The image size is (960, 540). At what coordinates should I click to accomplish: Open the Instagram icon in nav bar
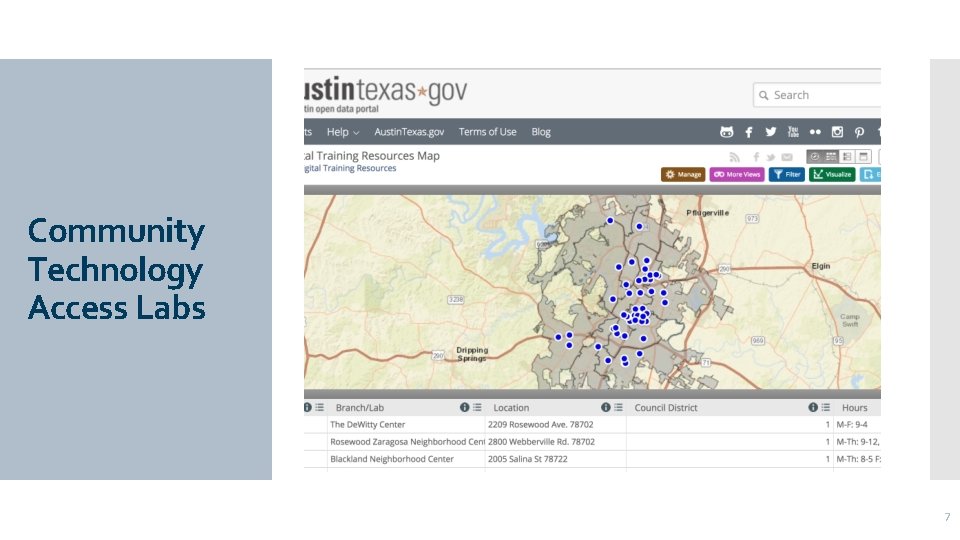click(837, 132)
